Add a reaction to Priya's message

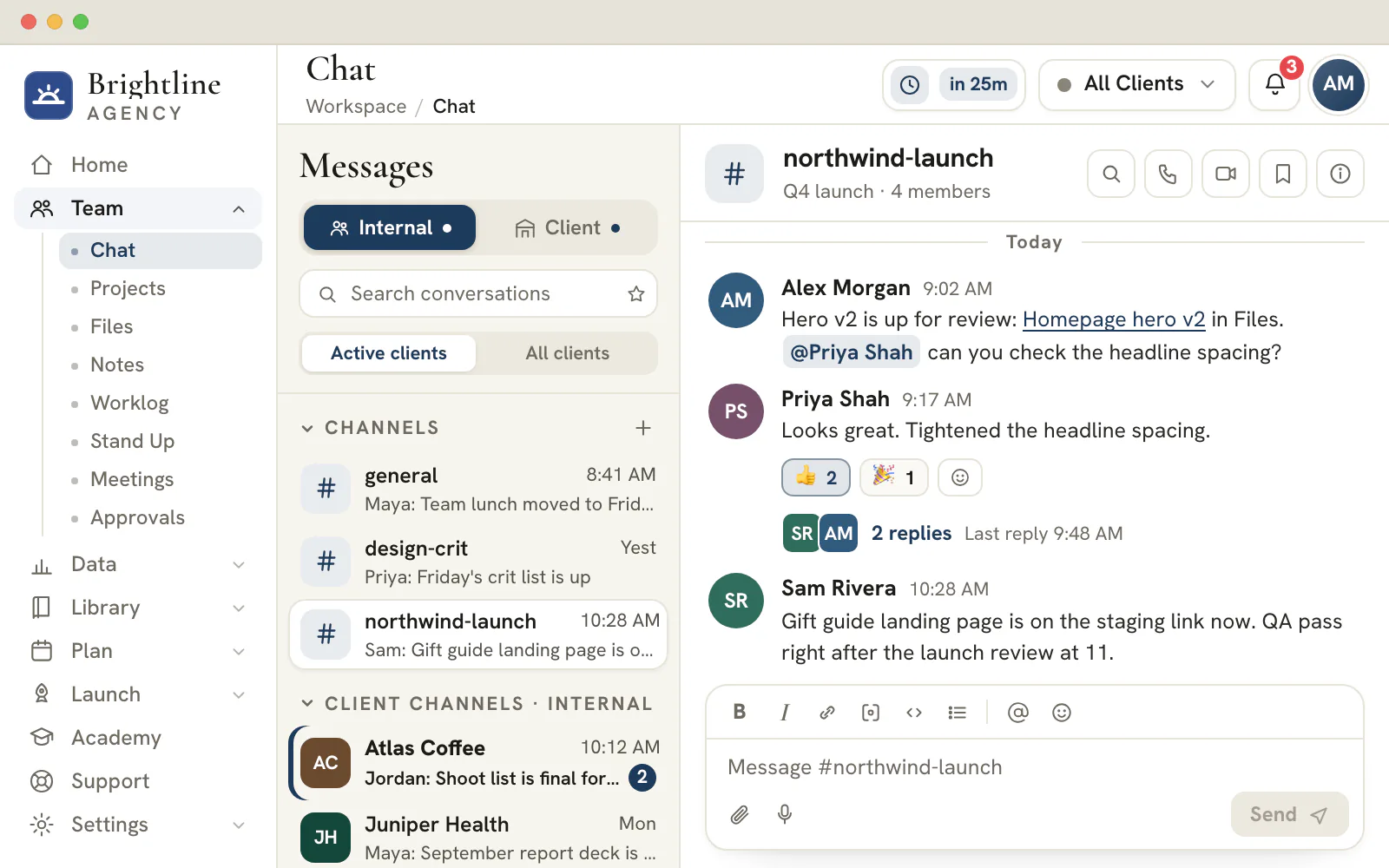coord(960,477)
